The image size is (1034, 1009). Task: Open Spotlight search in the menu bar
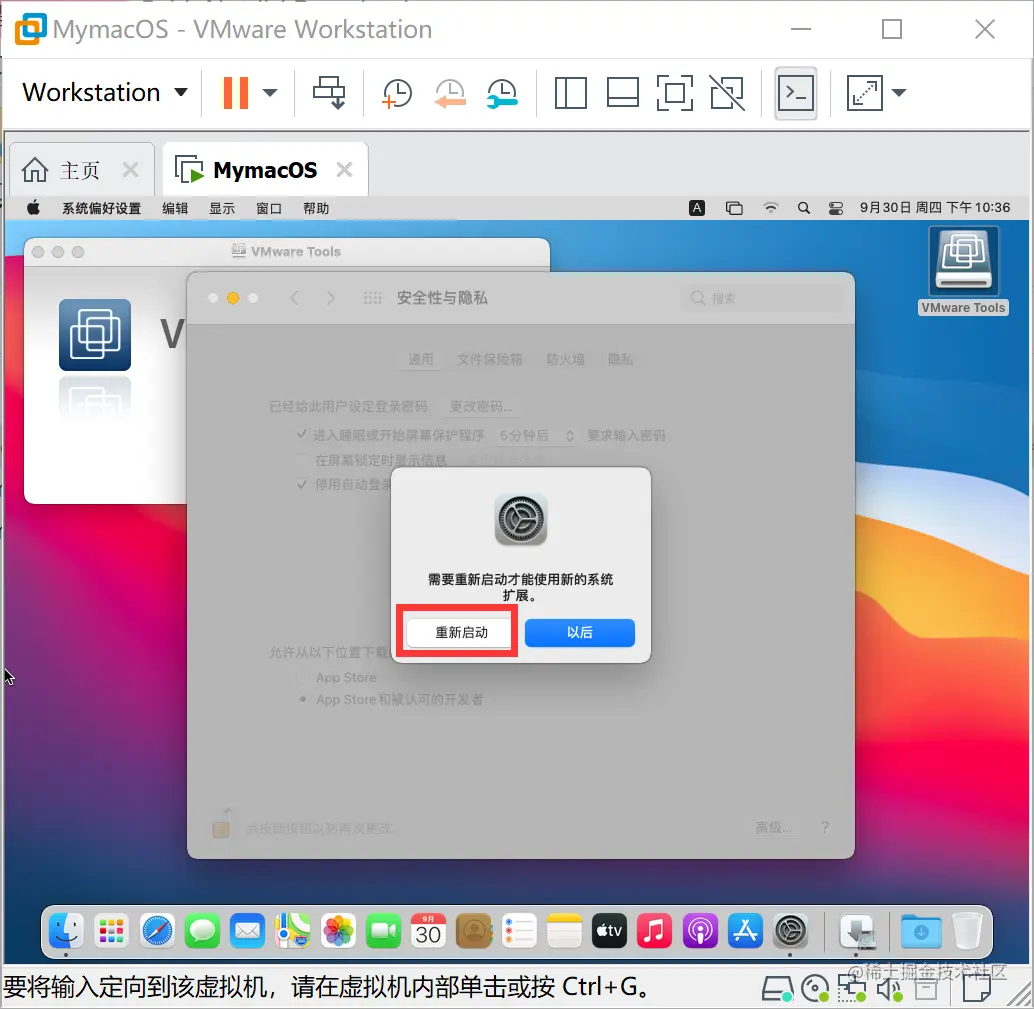(x=803, y=208)
